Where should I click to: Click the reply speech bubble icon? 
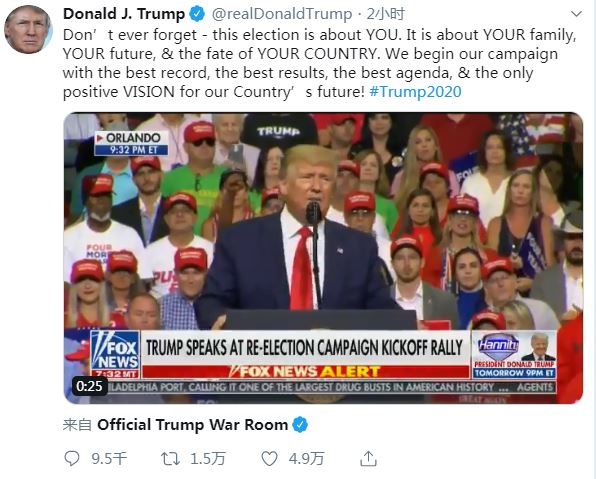(x=72, y=458)
